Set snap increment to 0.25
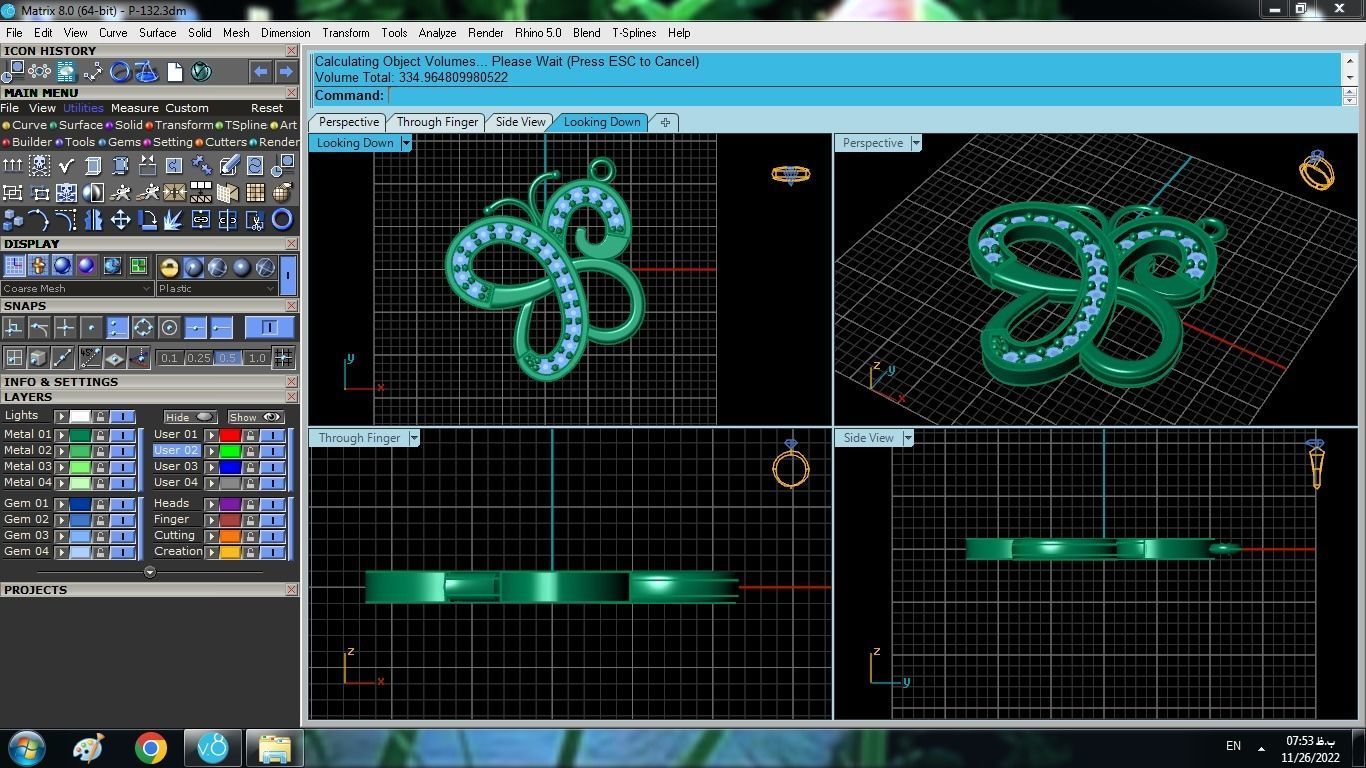This screenshot has height=768, width=1366. pyautogui.click(x=199, y=358)
